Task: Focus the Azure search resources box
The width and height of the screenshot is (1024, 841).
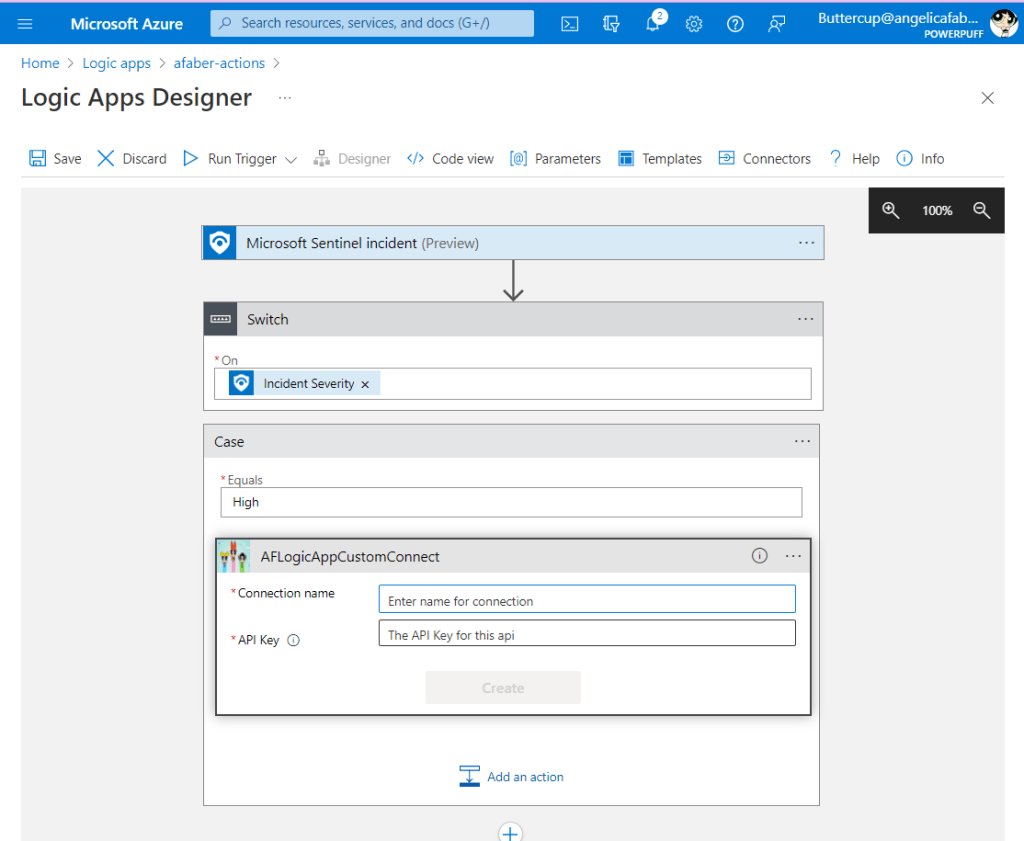Action: 372,23
